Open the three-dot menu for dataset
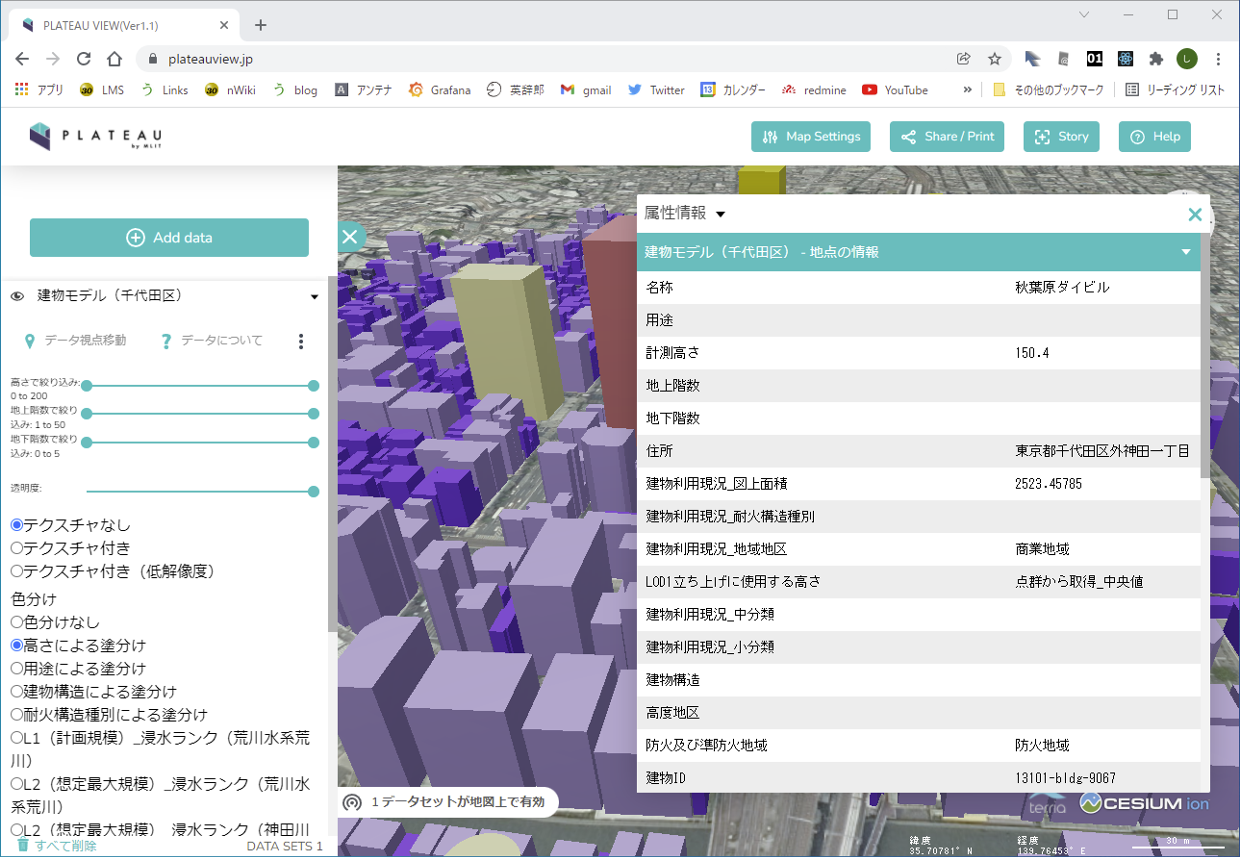Viewport: 1240px width, 857px height. coord(301,342)
